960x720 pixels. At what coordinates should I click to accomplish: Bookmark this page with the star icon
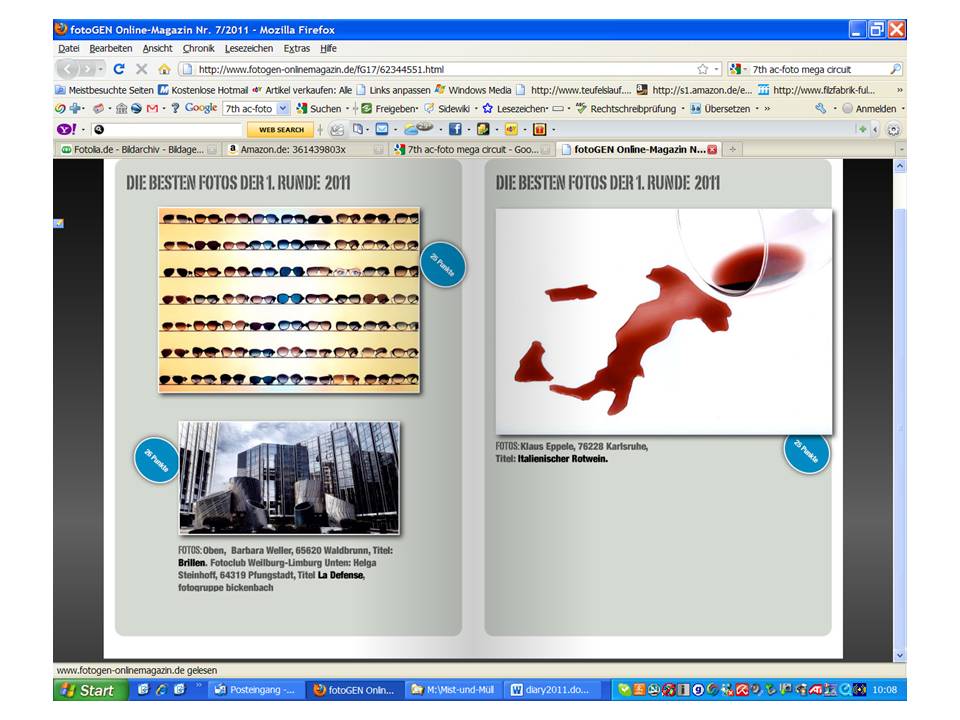click(x=702, y=69)
